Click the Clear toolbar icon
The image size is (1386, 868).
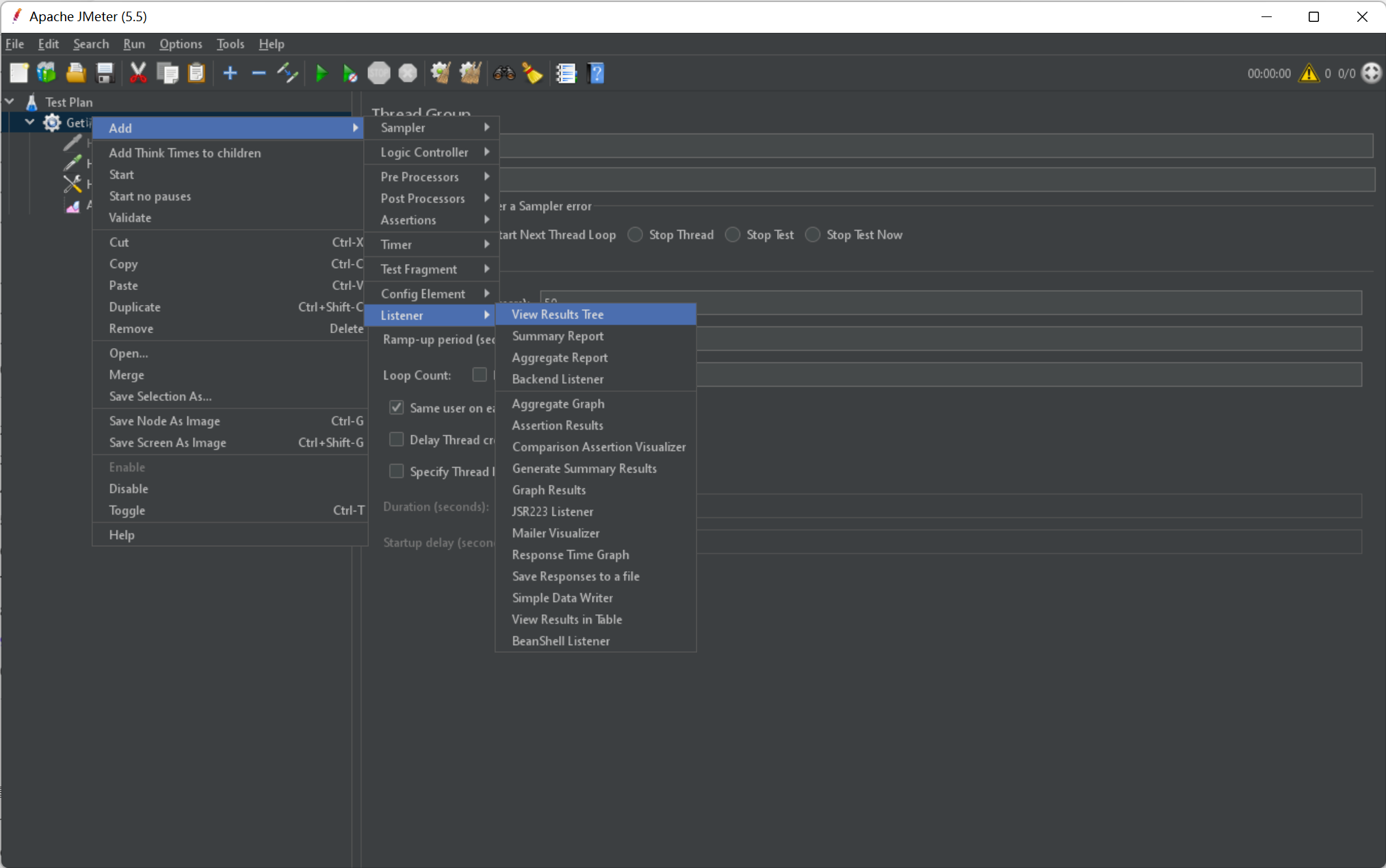441,73
